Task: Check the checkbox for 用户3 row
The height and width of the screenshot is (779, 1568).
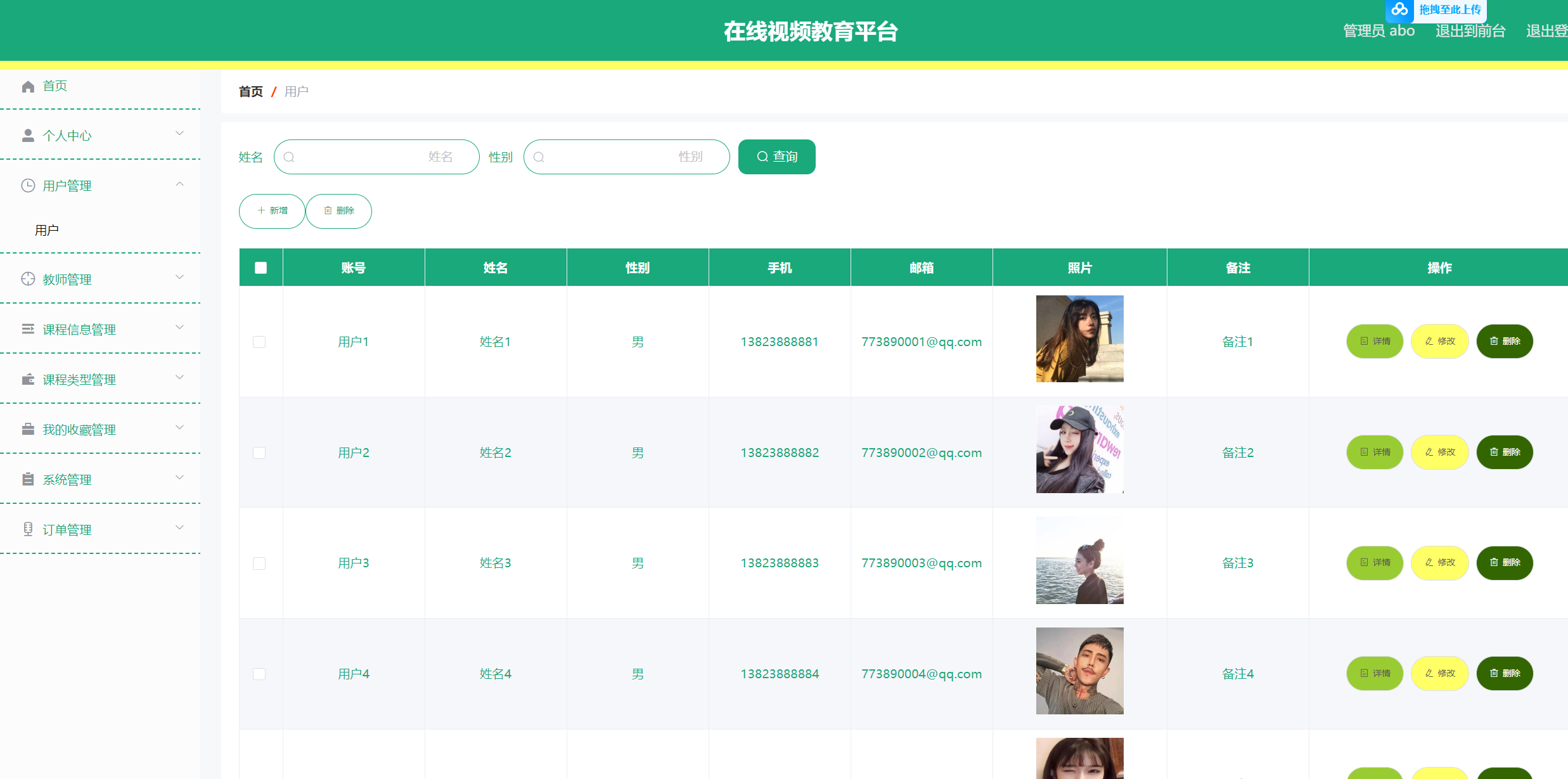Action: [x=259, y=563]
